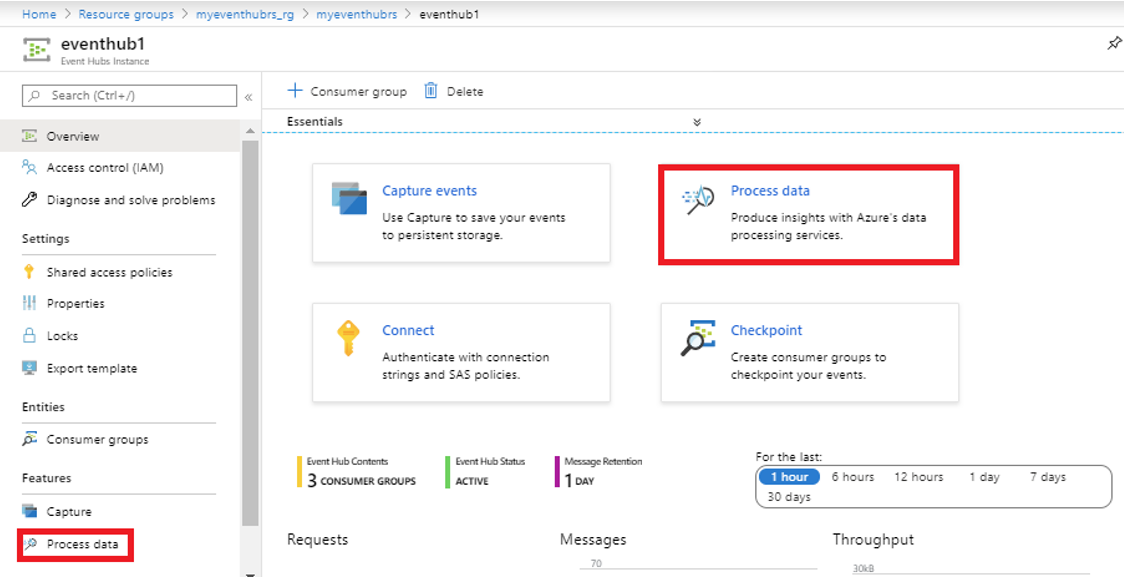Go to myeventhubrs breadcrumb
The height and width of the screenshot is (579, 1124).
tap(356, 14)
